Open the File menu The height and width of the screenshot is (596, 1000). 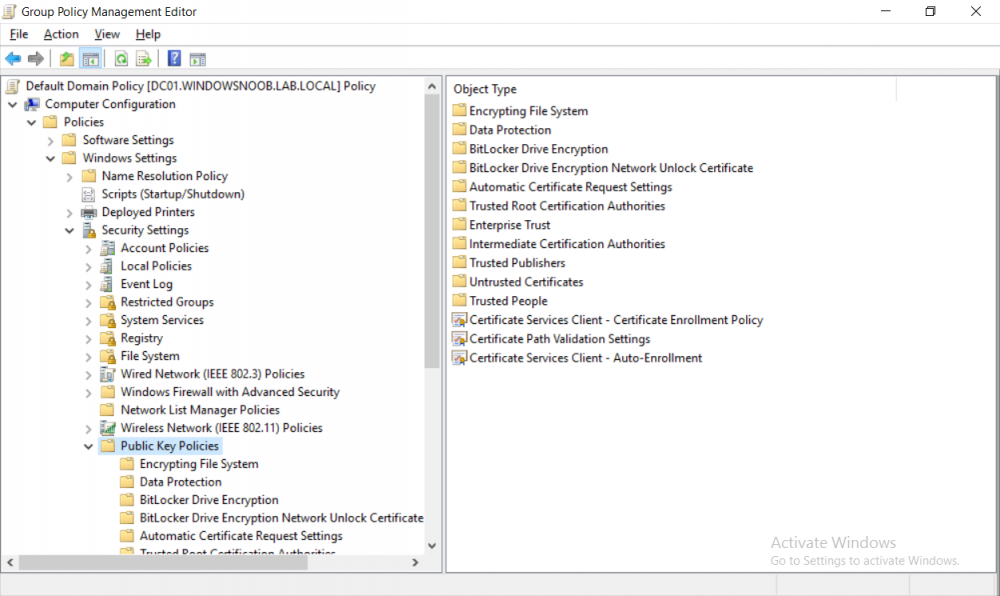pos(18,34)
